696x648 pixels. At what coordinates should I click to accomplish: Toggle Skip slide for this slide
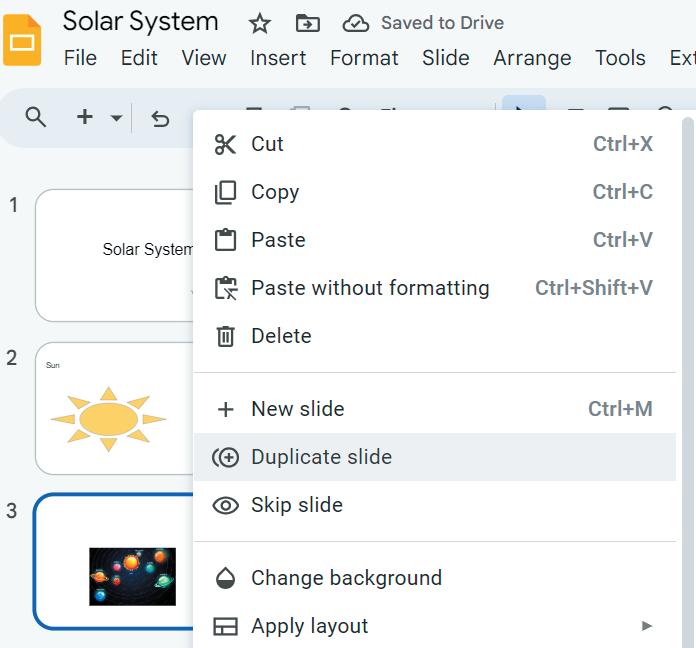click(296, 505)
